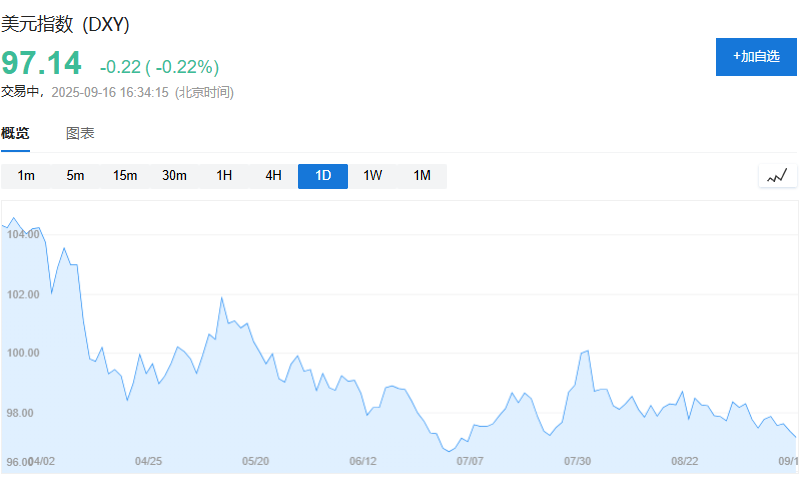Click the 07/30 peak on chart
This screenshot has height=477, width=800.
pyautogui.click(x=588, y=351)
